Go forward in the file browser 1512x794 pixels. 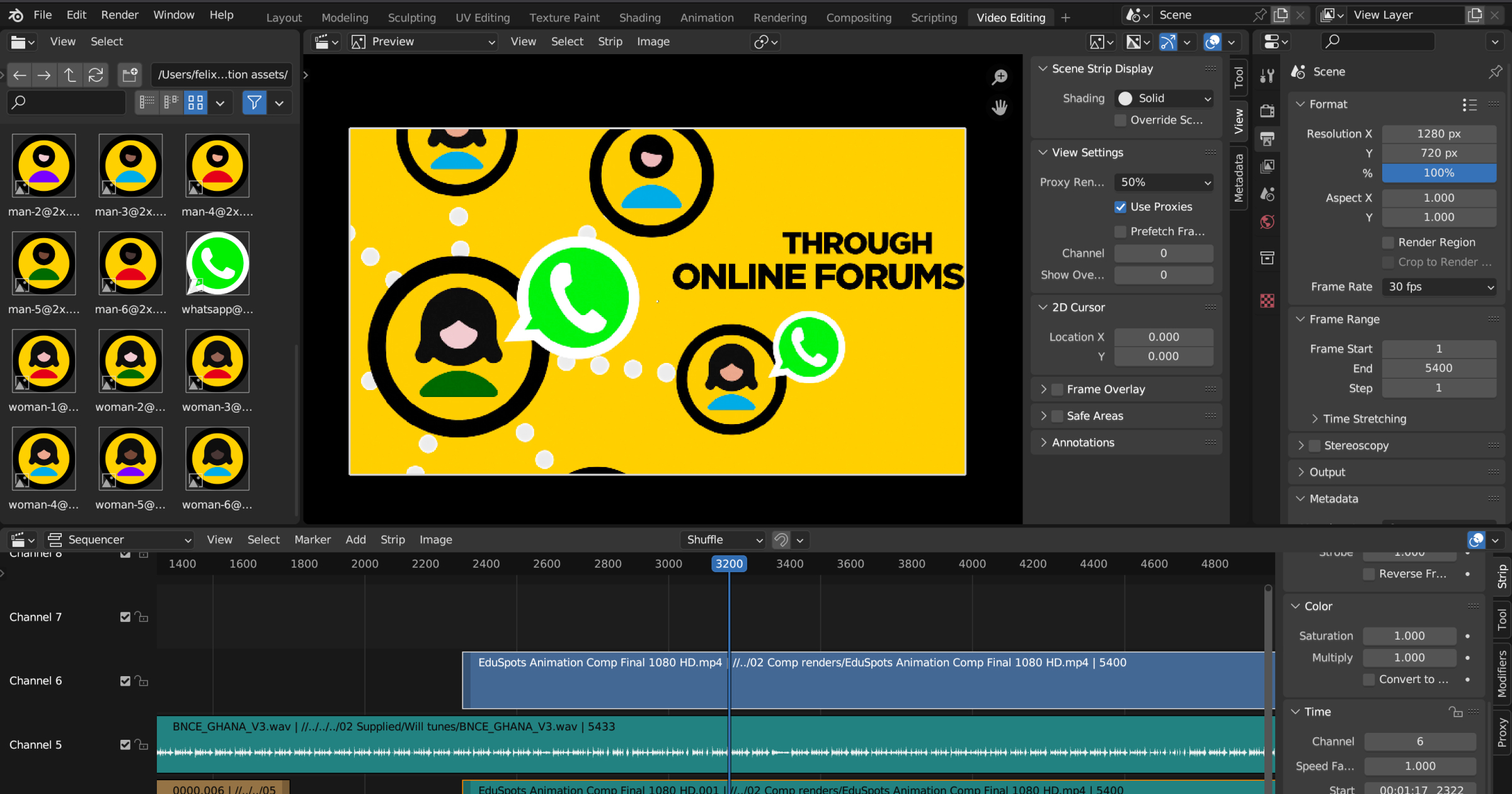[44, 75]
